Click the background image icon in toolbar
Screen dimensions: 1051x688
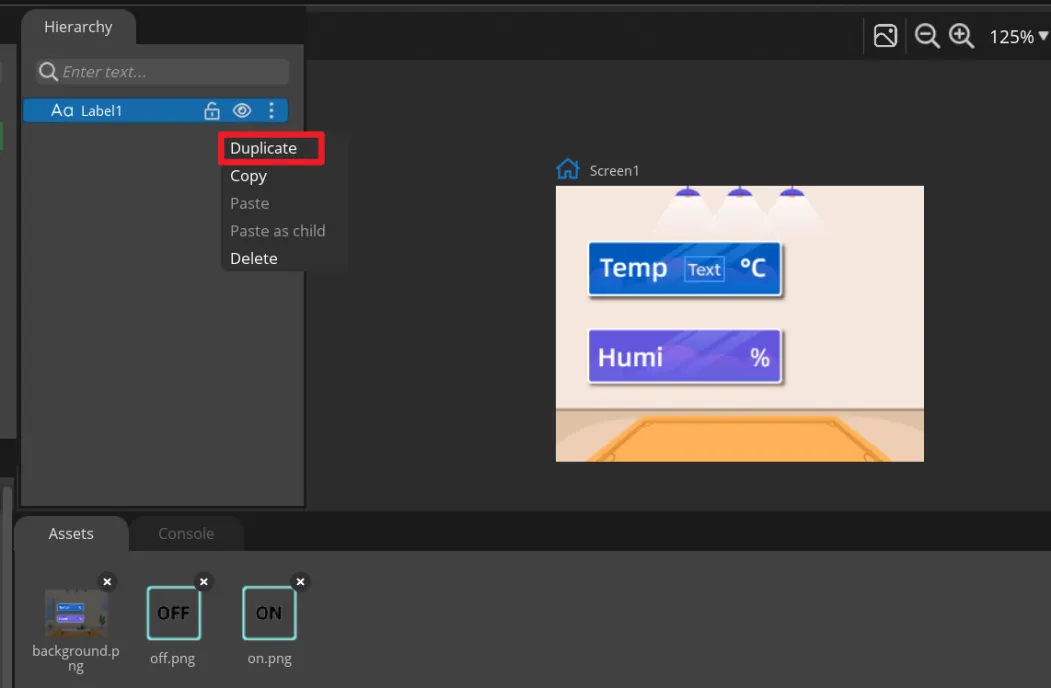coord(885,36)
